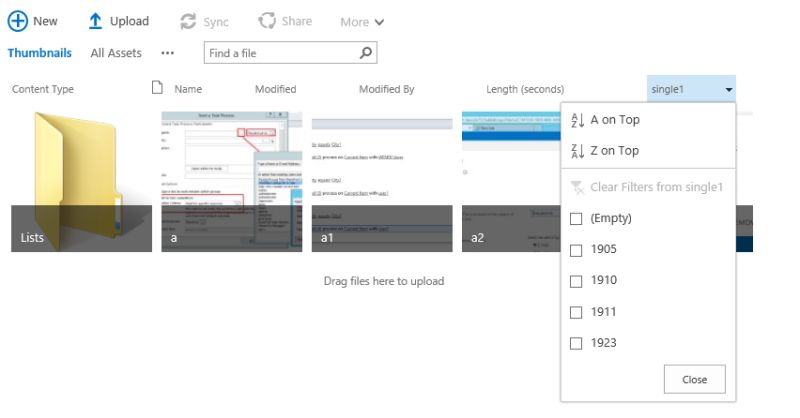
Task: Click the Share label
Action: pos(296,21)
